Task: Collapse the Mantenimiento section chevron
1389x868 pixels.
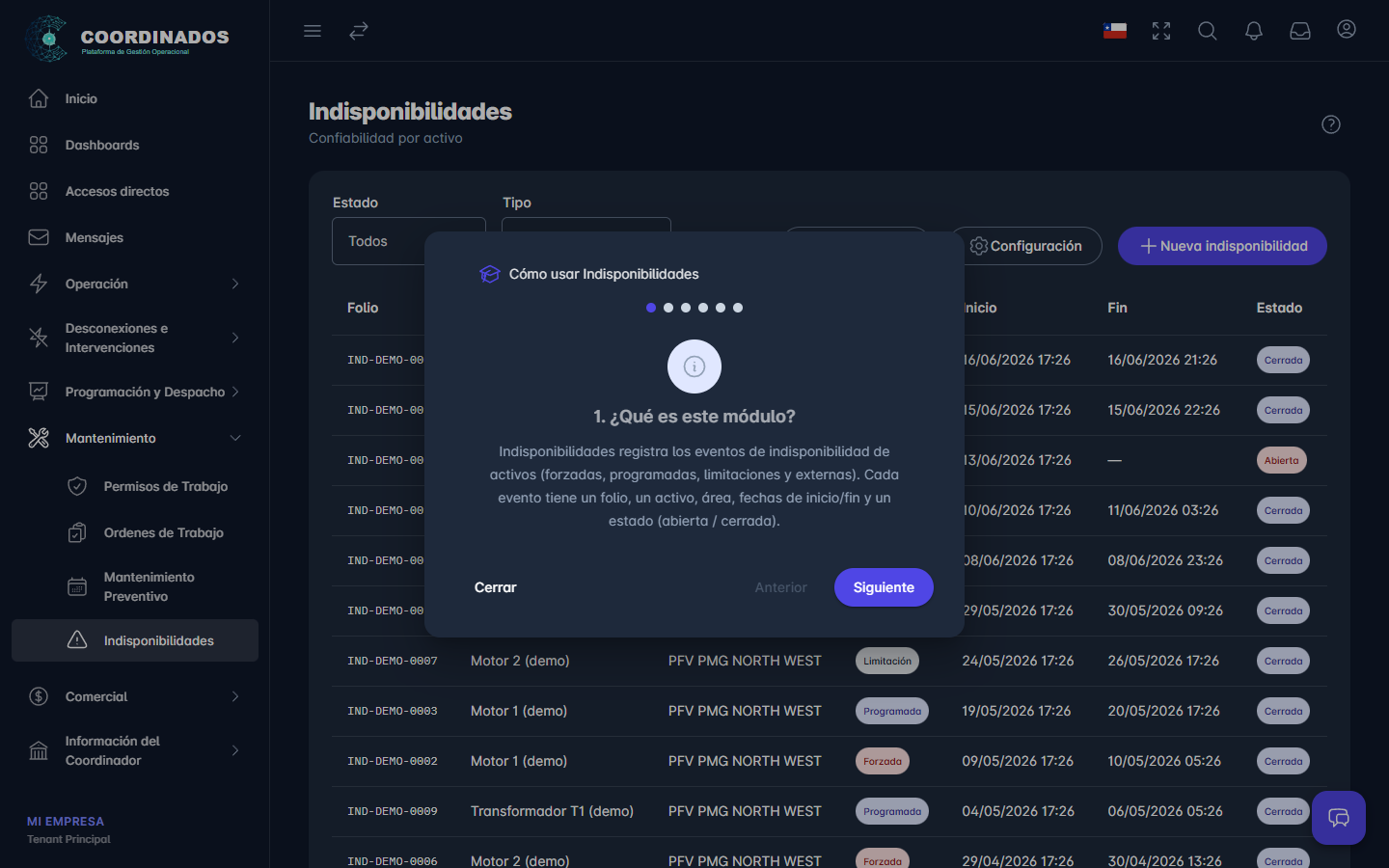Action: pyautogui.click(x=235, y=438)
